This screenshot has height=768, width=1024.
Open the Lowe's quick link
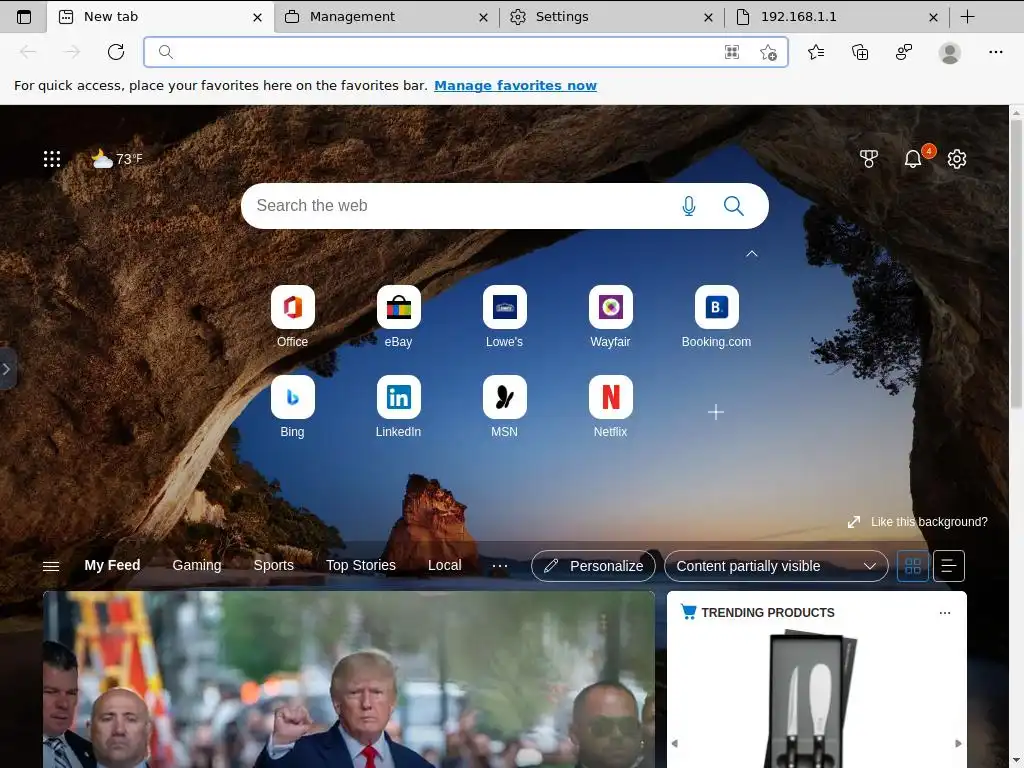pos(504,317)
